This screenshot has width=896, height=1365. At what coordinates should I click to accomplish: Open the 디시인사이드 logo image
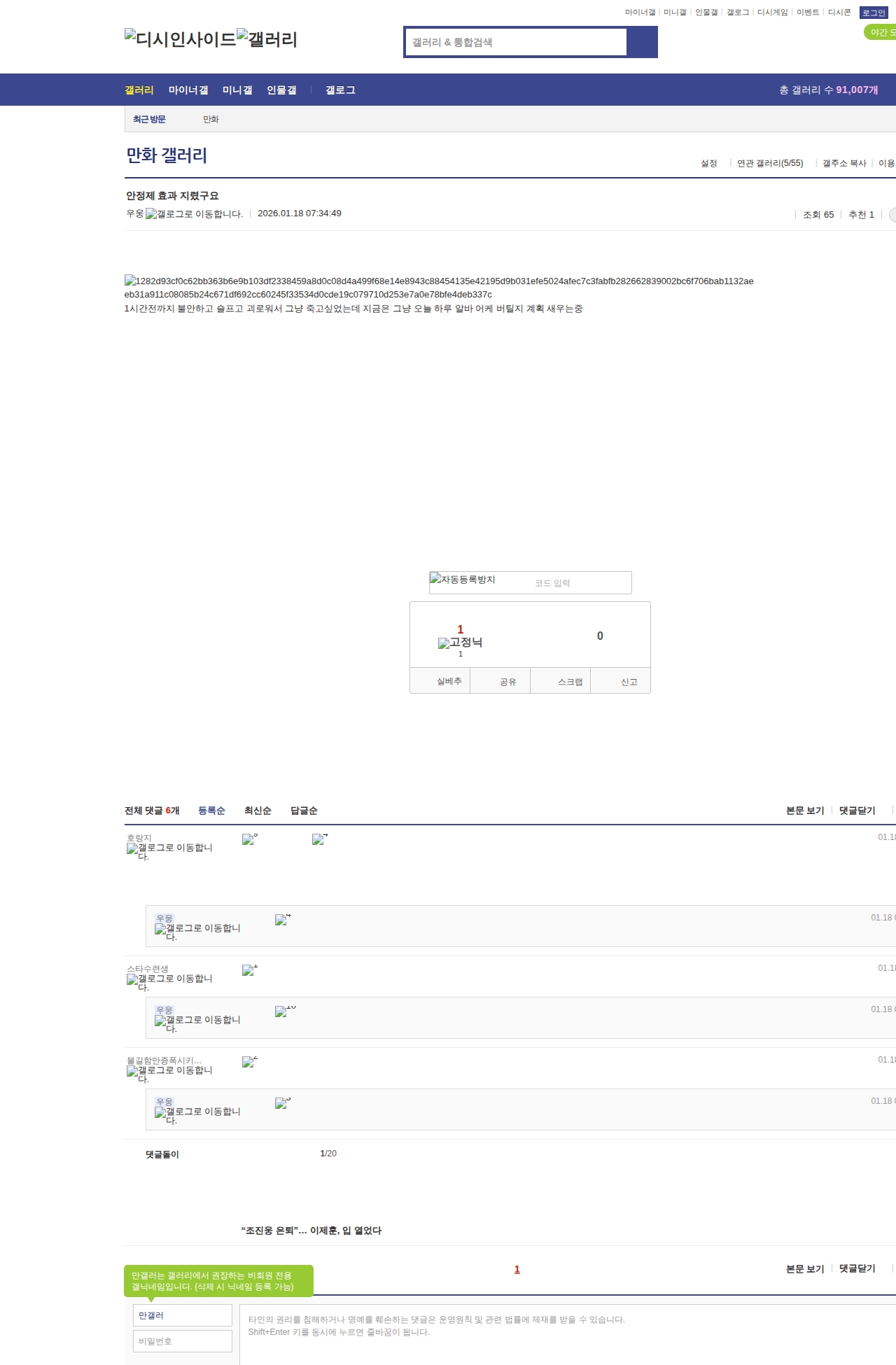(x=181, y=39)
